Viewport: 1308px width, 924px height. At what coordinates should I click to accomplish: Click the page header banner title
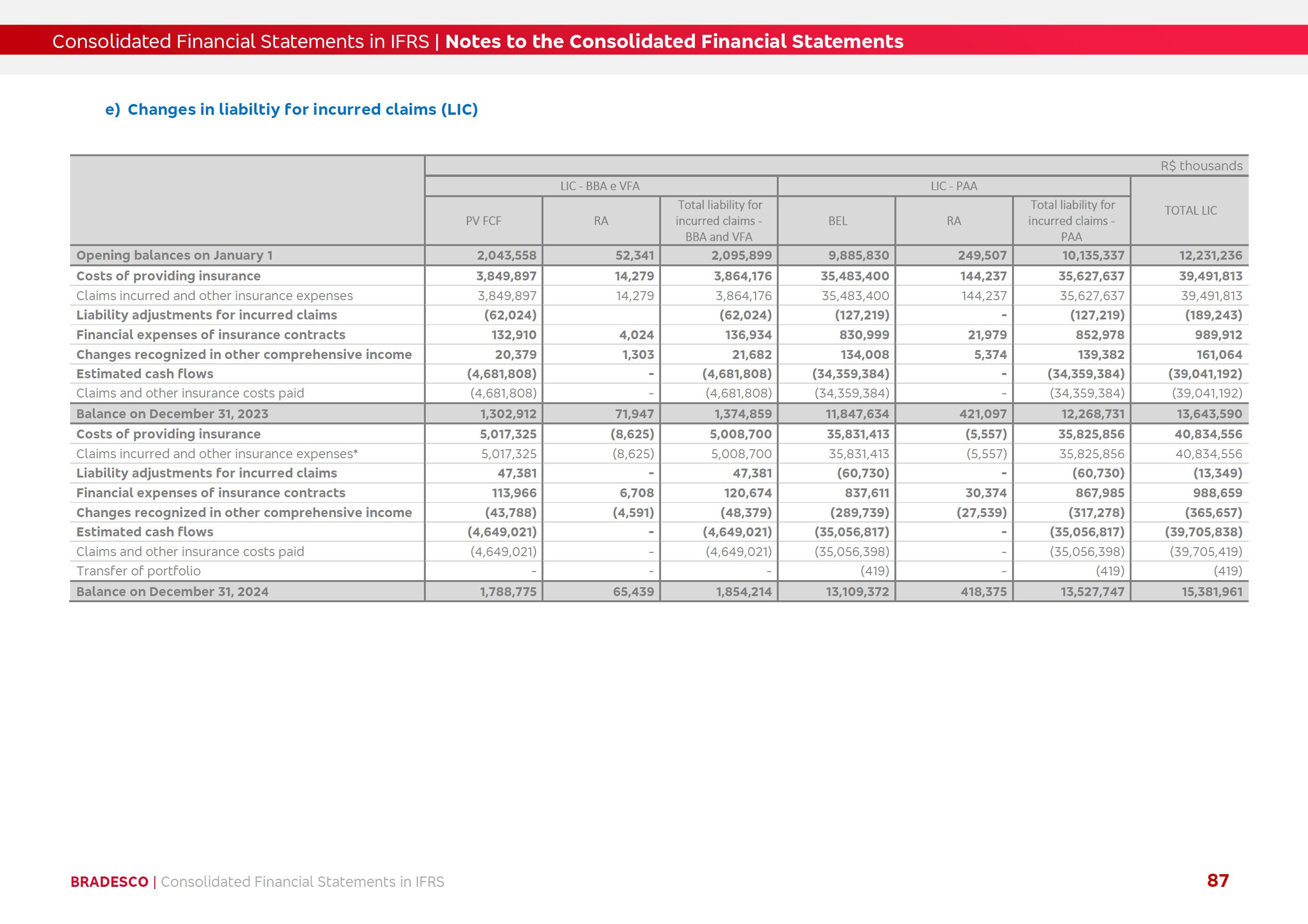[x=478, y=41]
